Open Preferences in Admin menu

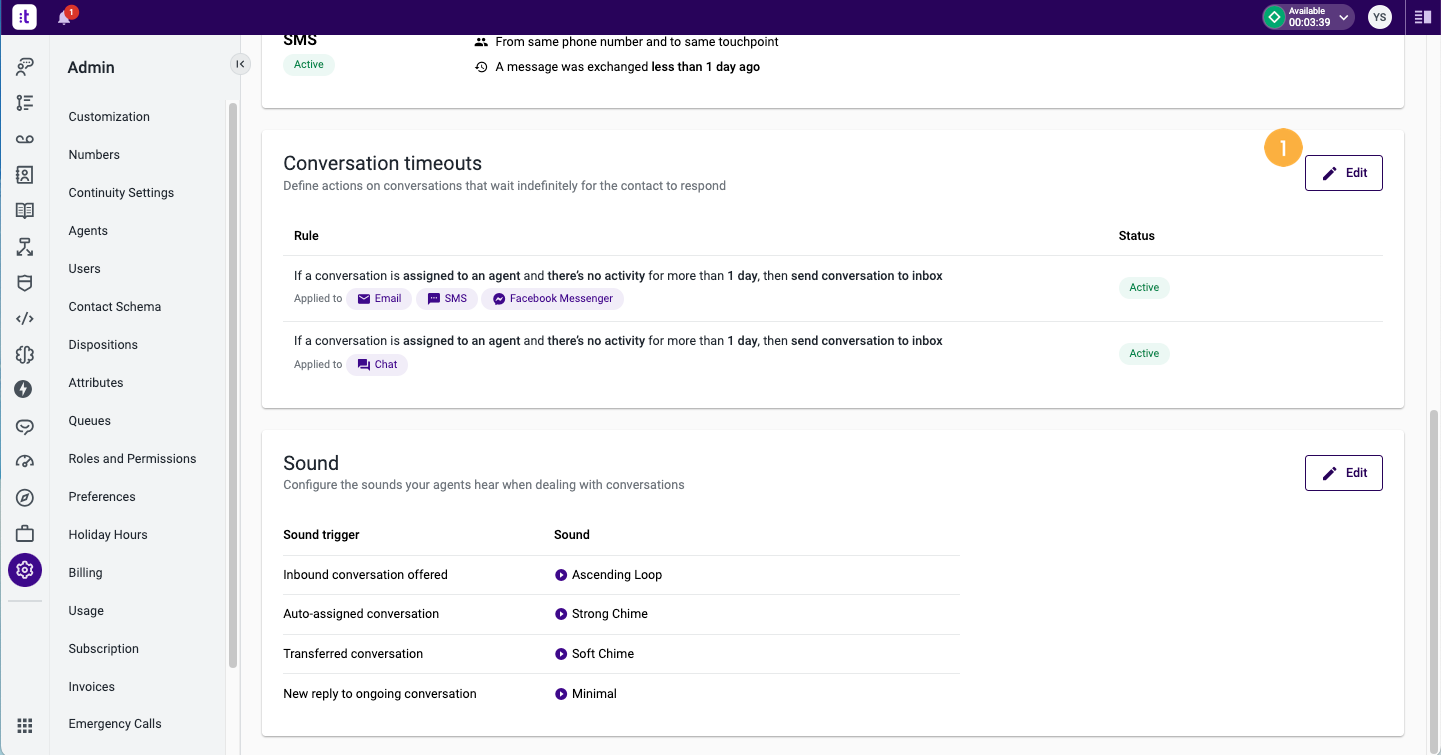point(102,497)
